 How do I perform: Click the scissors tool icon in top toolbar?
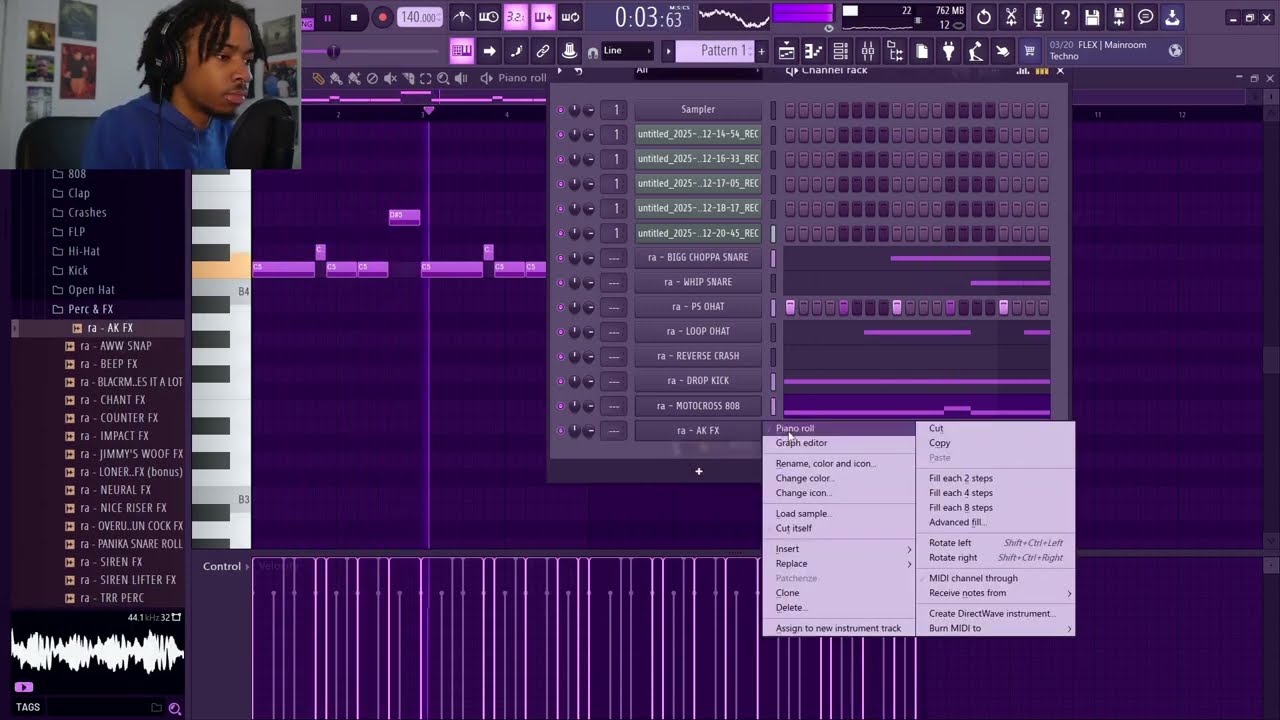click(x=1011, y=17)
